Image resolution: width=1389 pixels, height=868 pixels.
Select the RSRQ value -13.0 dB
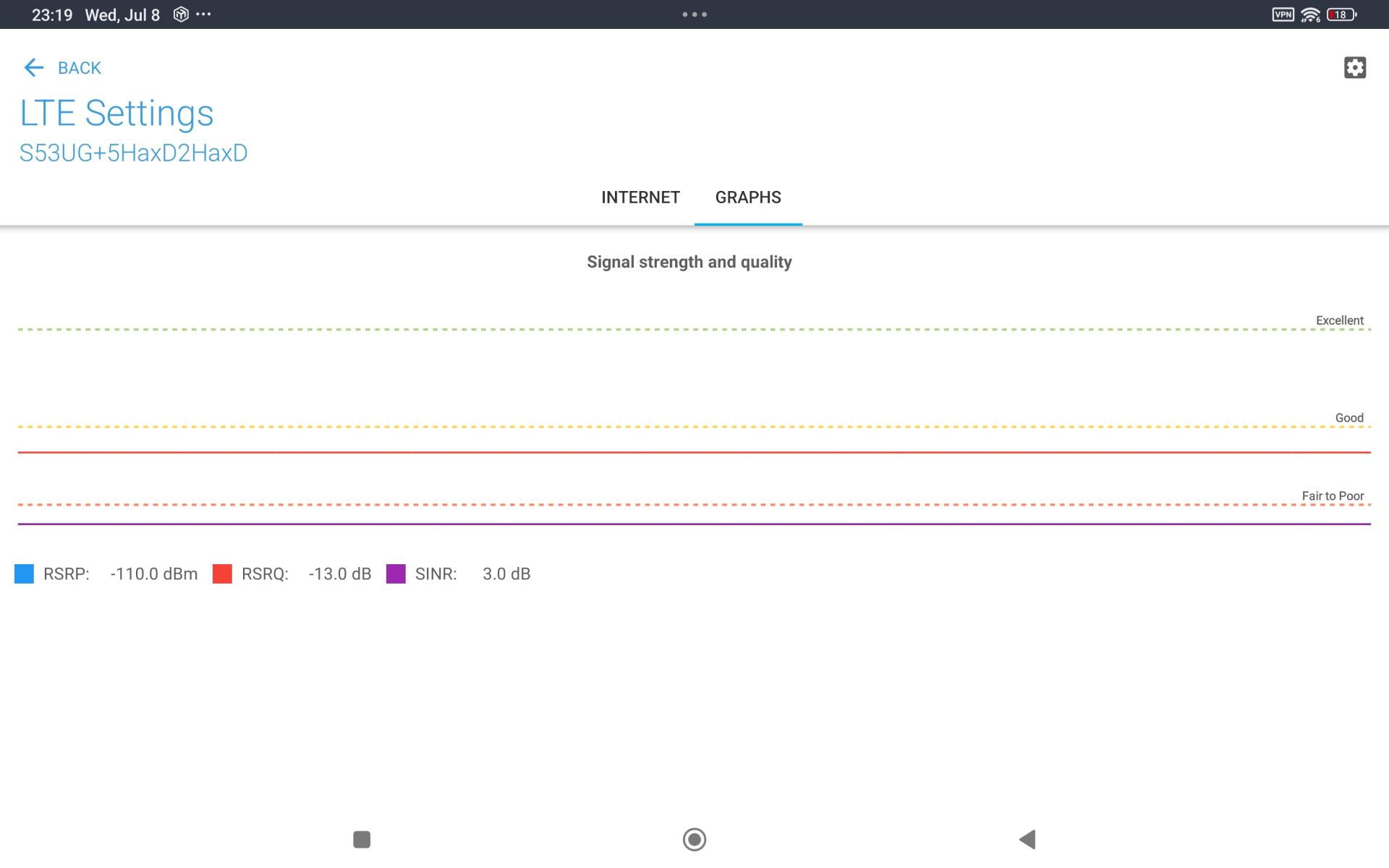[340, 574]
